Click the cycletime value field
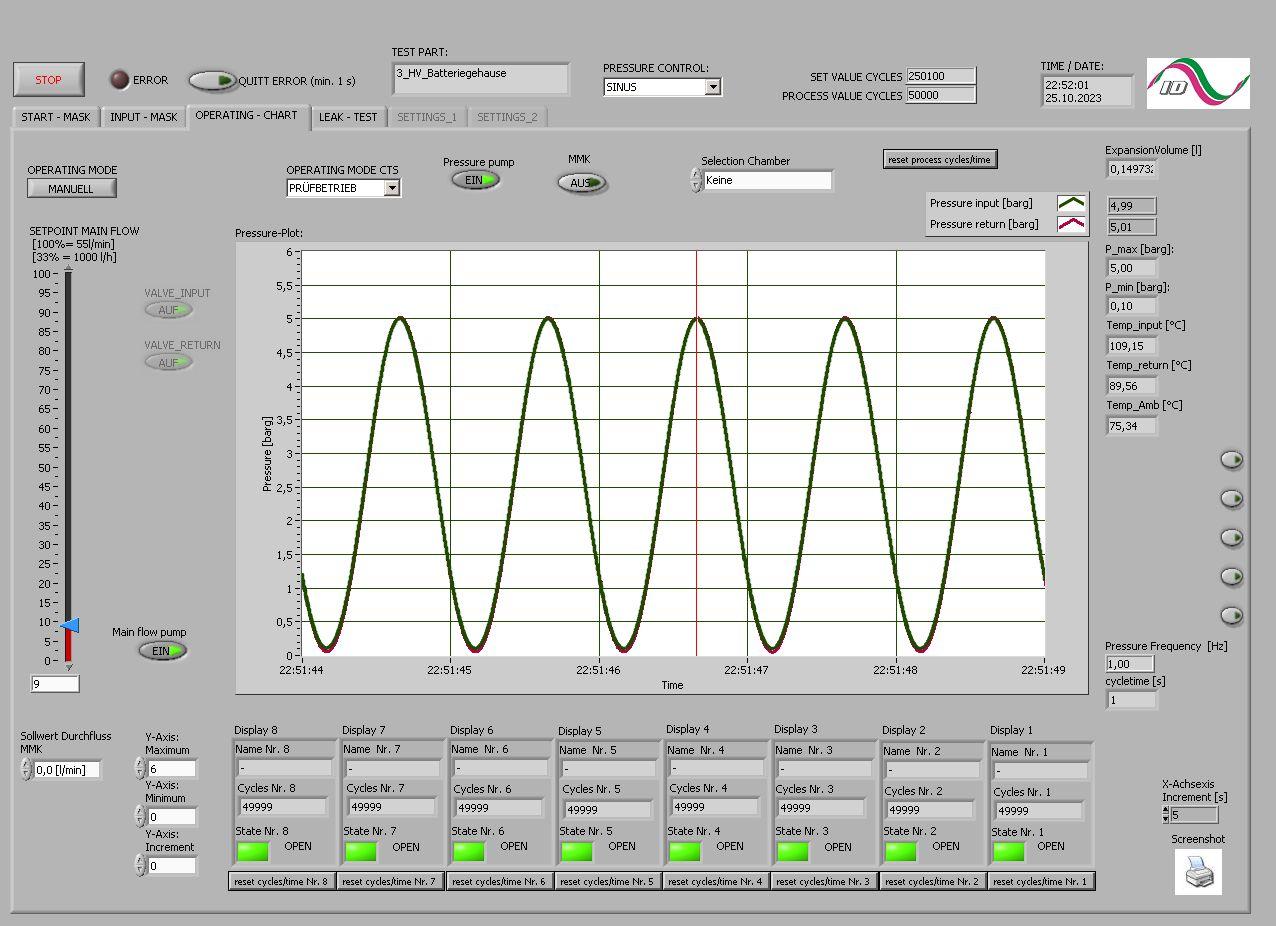The image size is (1276, 926). coord(1130,700)
